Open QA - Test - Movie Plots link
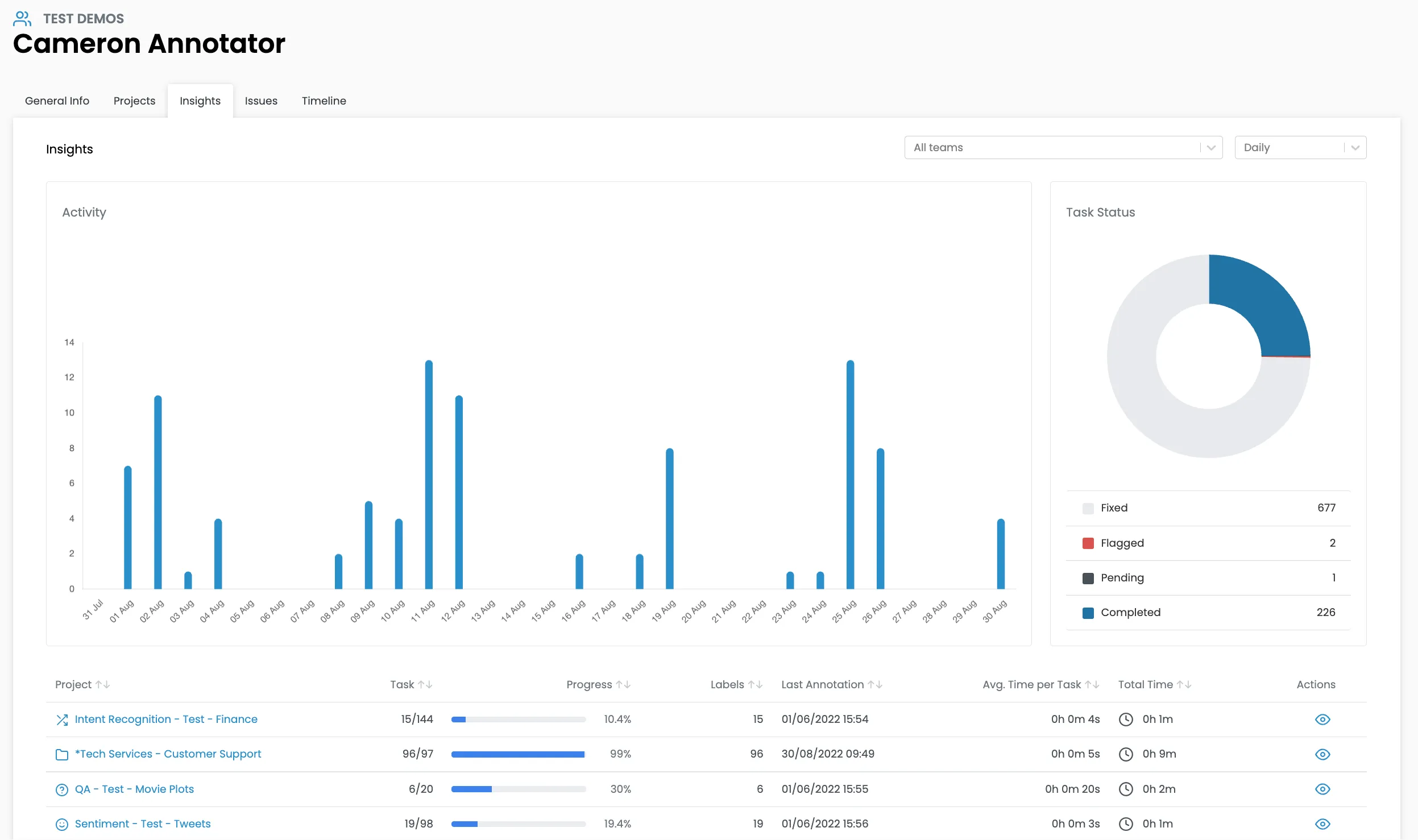 [134, 789]
